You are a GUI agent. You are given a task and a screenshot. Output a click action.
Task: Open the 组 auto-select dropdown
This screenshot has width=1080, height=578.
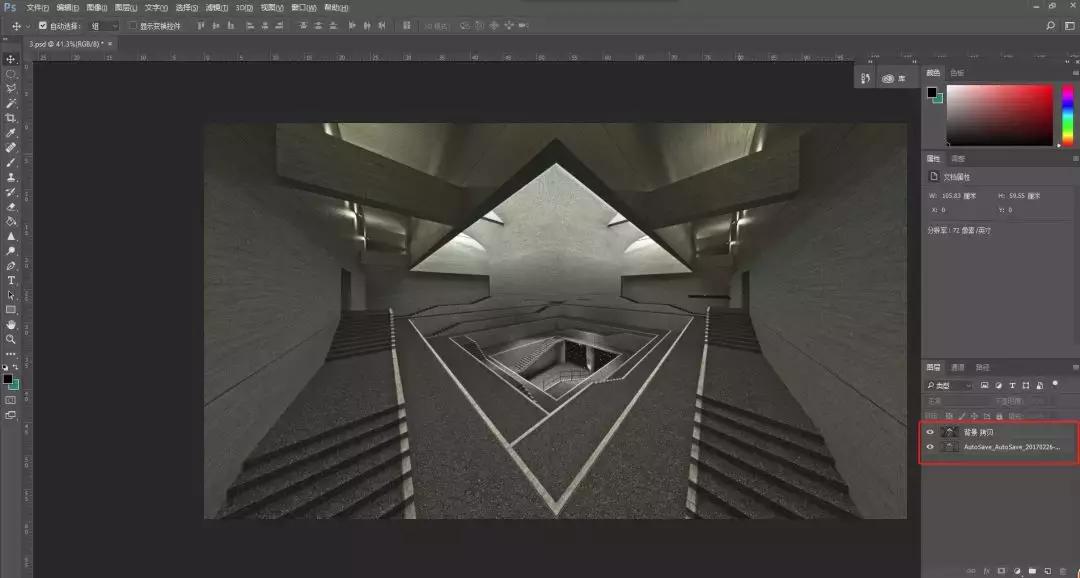103,25
